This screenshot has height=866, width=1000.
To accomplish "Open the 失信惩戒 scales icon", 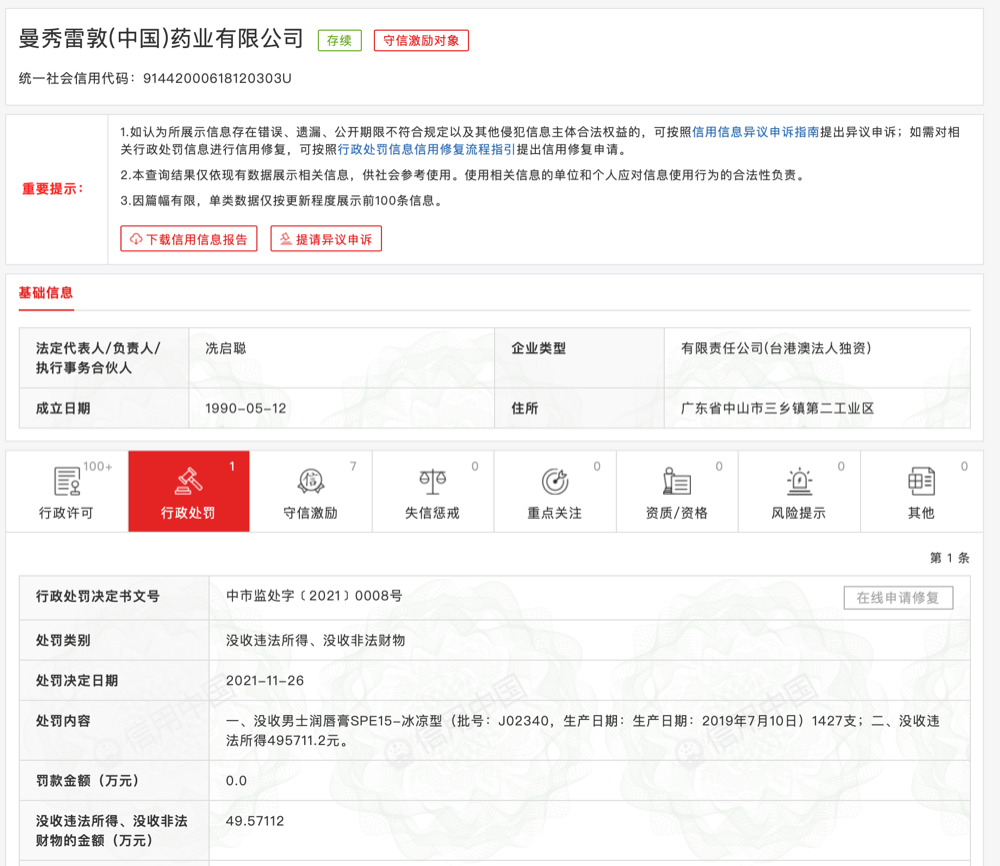I will tap(433, 482).
